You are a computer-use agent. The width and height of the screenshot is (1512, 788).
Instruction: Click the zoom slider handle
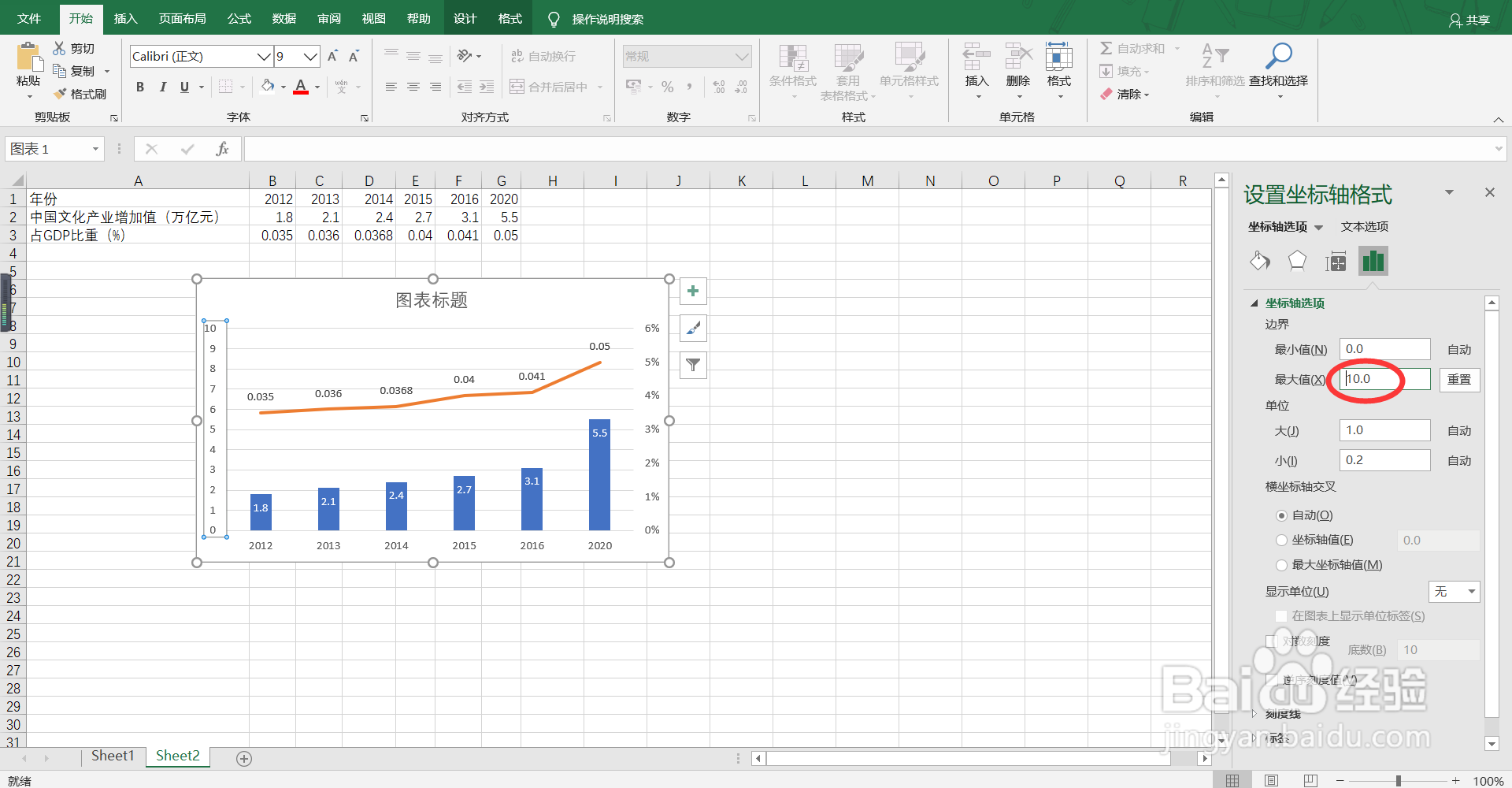click(x=1399, y=780)
